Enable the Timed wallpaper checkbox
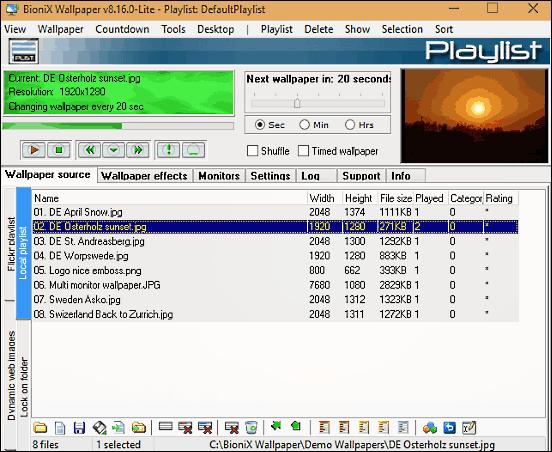Screen dimensions: 552x452 tap(303, 151)
